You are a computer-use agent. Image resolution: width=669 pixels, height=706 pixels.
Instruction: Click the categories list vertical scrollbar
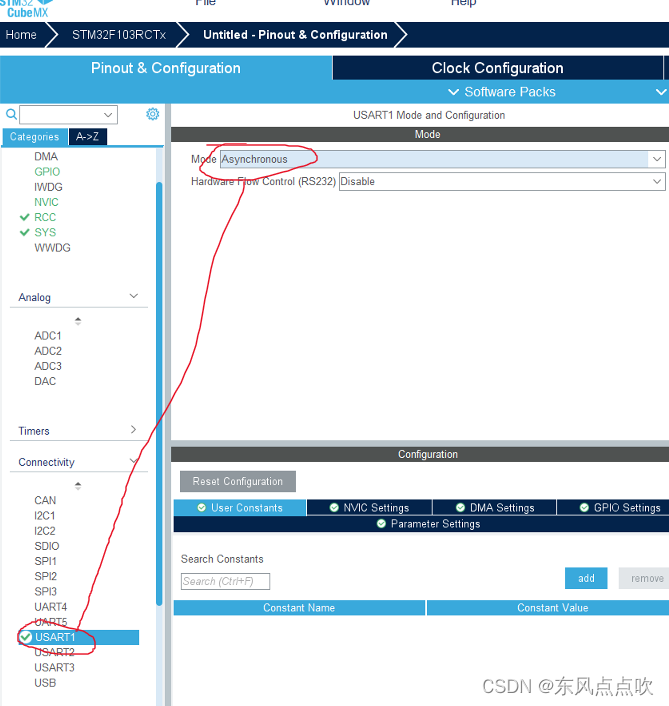(159, 394)
